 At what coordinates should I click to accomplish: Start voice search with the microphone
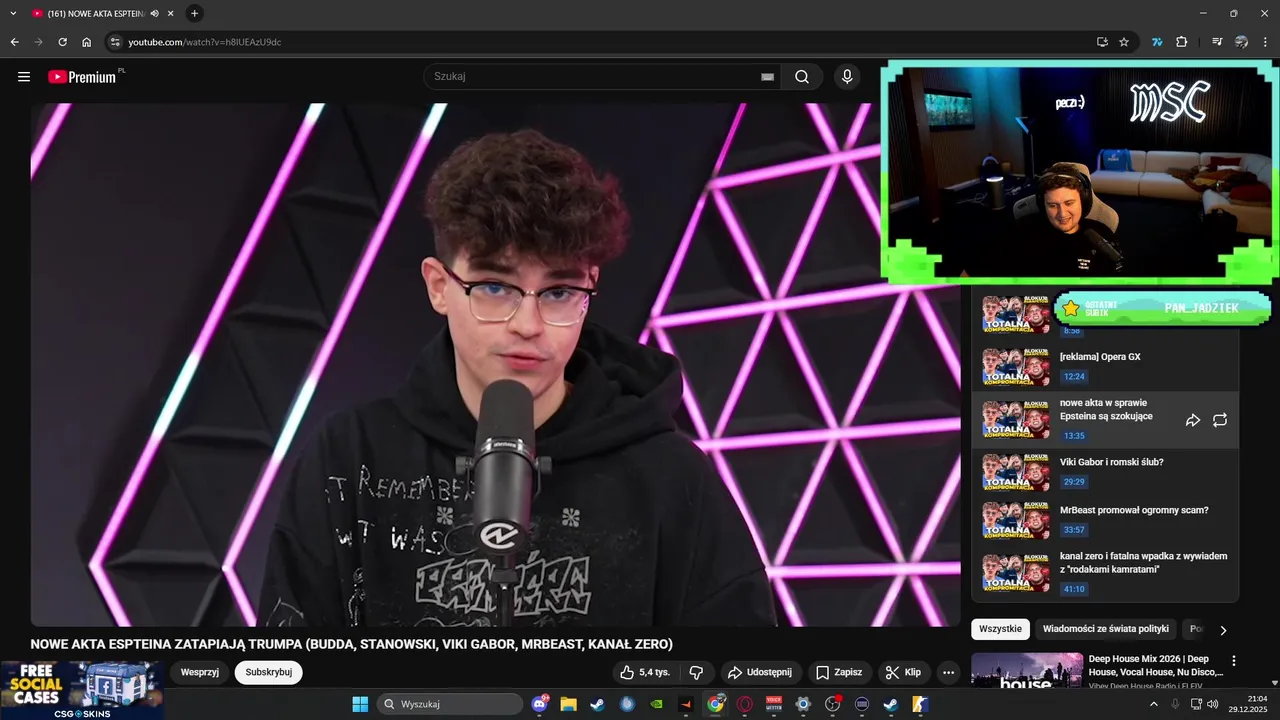click(847, 77)
